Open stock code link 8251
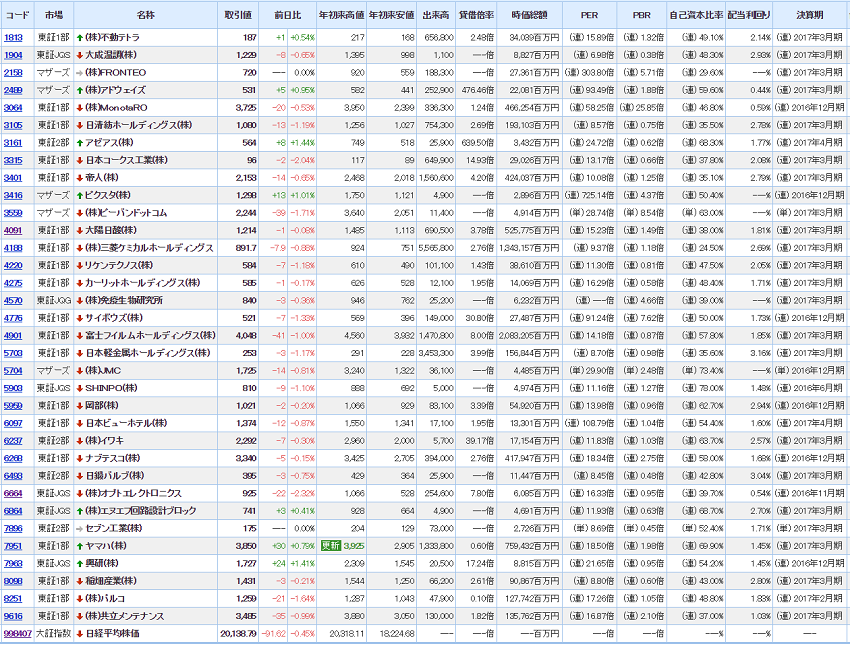Viewport: 850px width, 646px height. [x=13, y=598]
